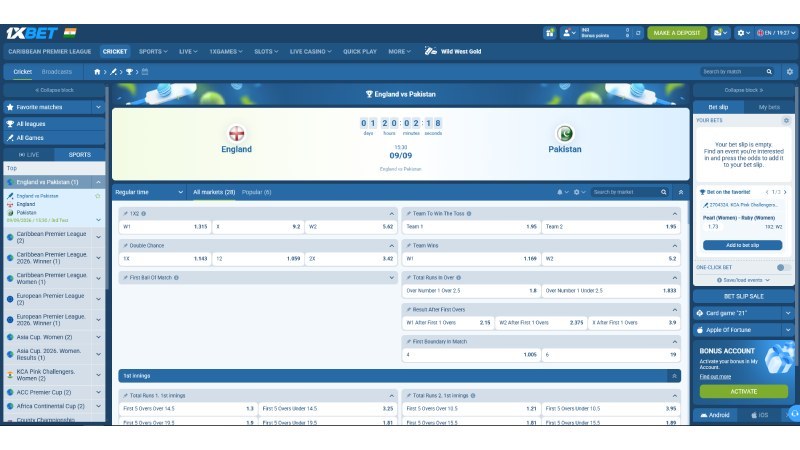Switch to Popular (6) markets tab
This screenshot has width=800, height=450.
point(257,192)
